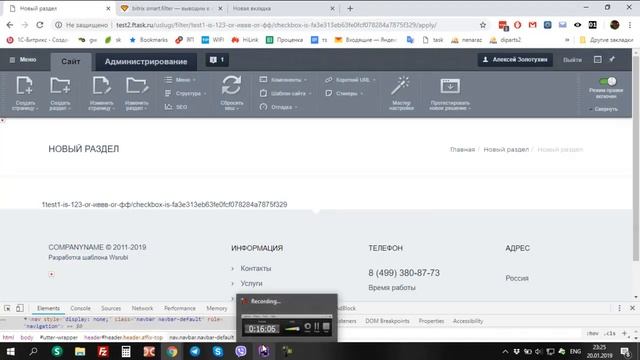
Task: Close the DevTools panel
Action: tap(632, 308)
